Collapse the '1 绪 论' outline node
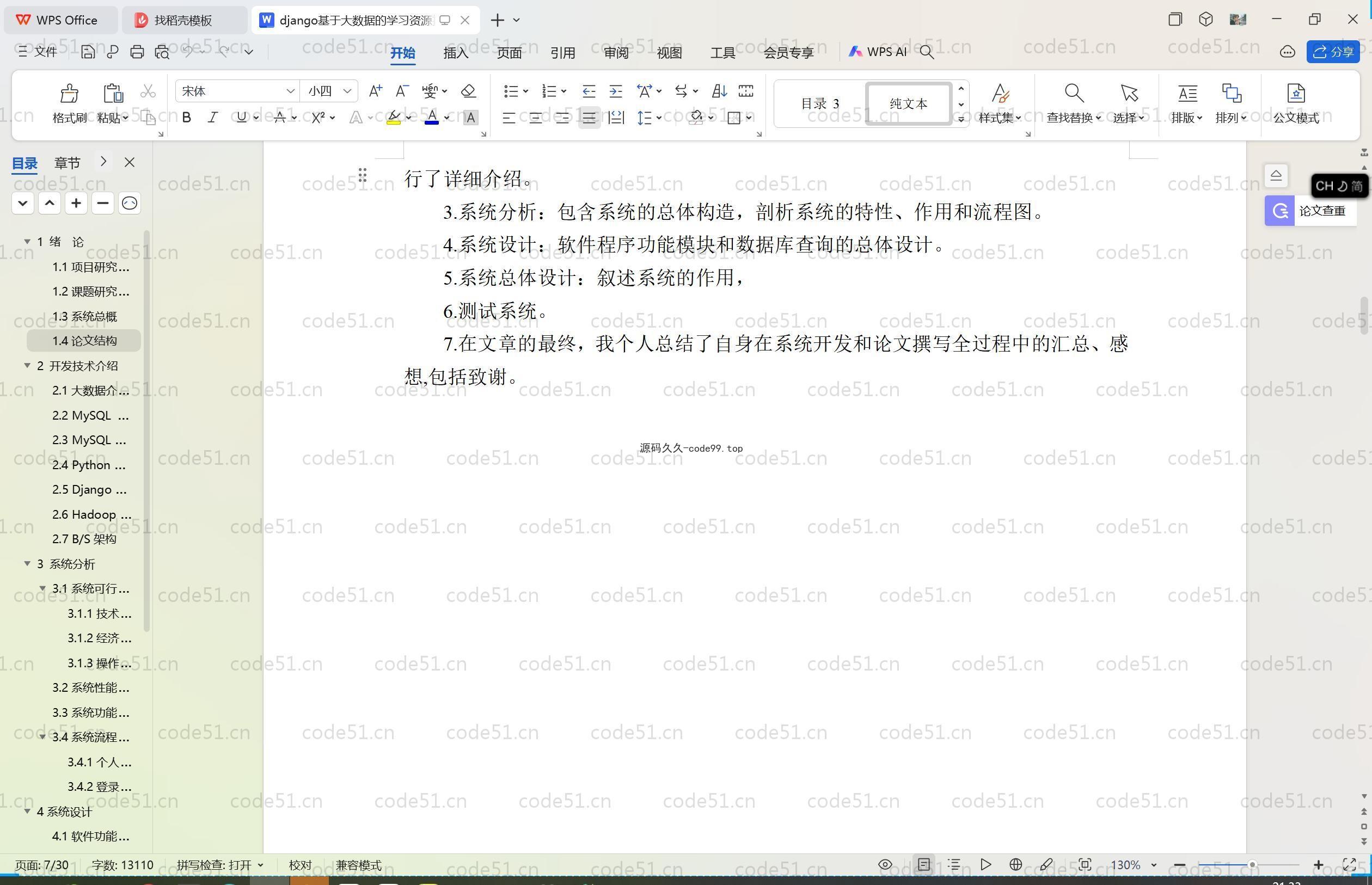The height and width of the screenshot is (885, 1372). click(x=27, y=241)
